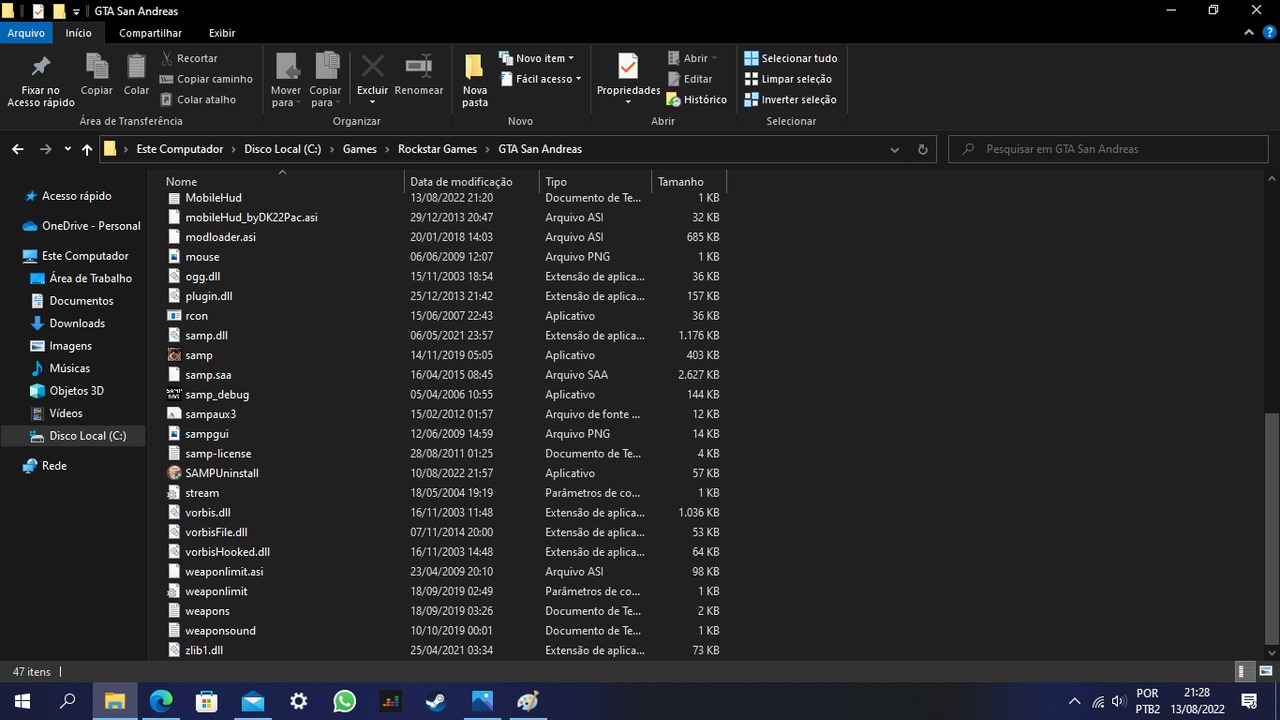1280x720 pixels.
Task: Click Inverter seleção in the ribbon
Action: [790, 100]
